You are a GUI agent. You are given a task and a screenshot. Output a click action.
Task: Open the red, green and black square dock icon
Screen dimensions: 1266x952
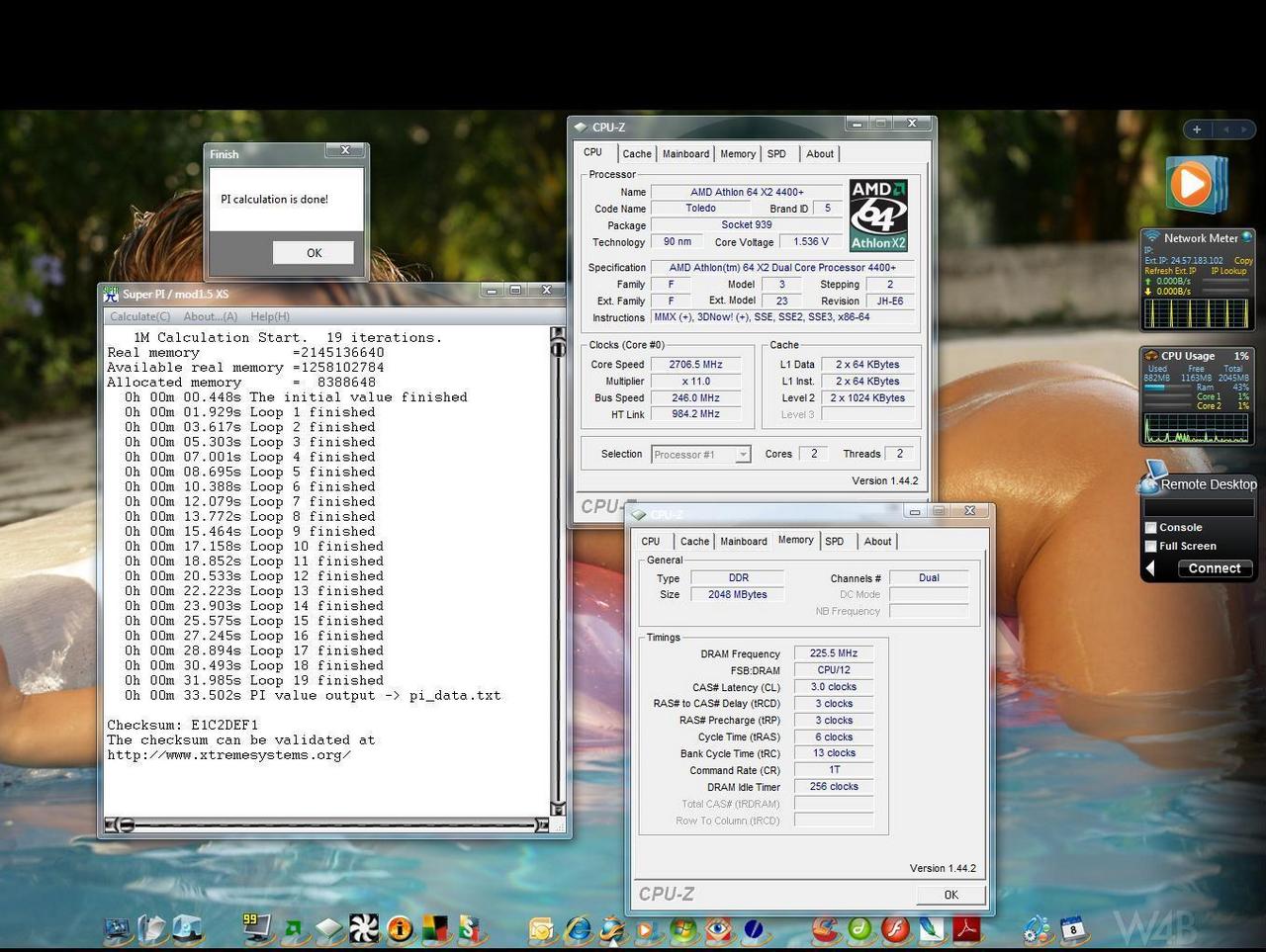435,929
